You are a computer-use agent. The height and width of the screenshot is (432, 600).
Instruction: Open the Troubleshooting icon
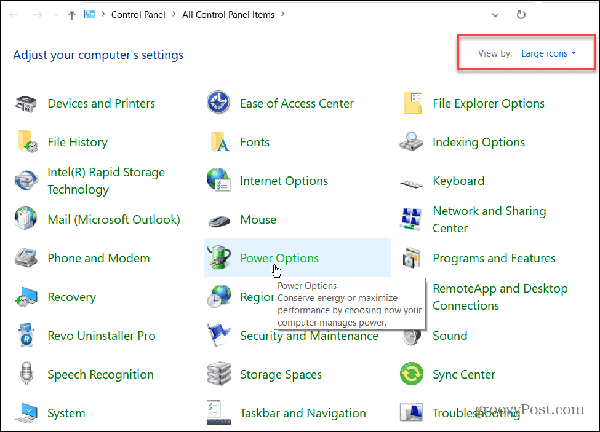(411, 412)
